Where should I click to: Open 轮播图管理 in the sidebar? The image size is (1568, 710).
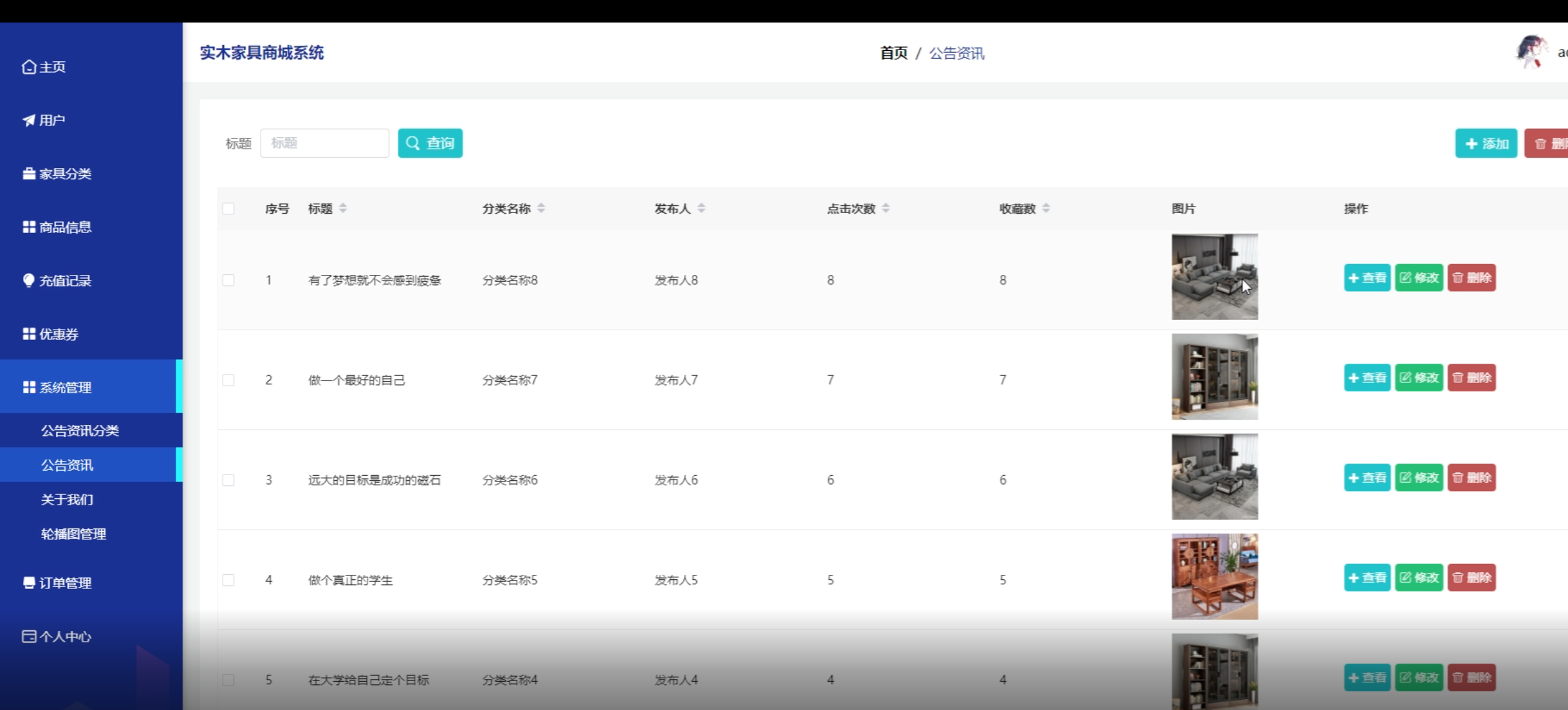(73, 534)
